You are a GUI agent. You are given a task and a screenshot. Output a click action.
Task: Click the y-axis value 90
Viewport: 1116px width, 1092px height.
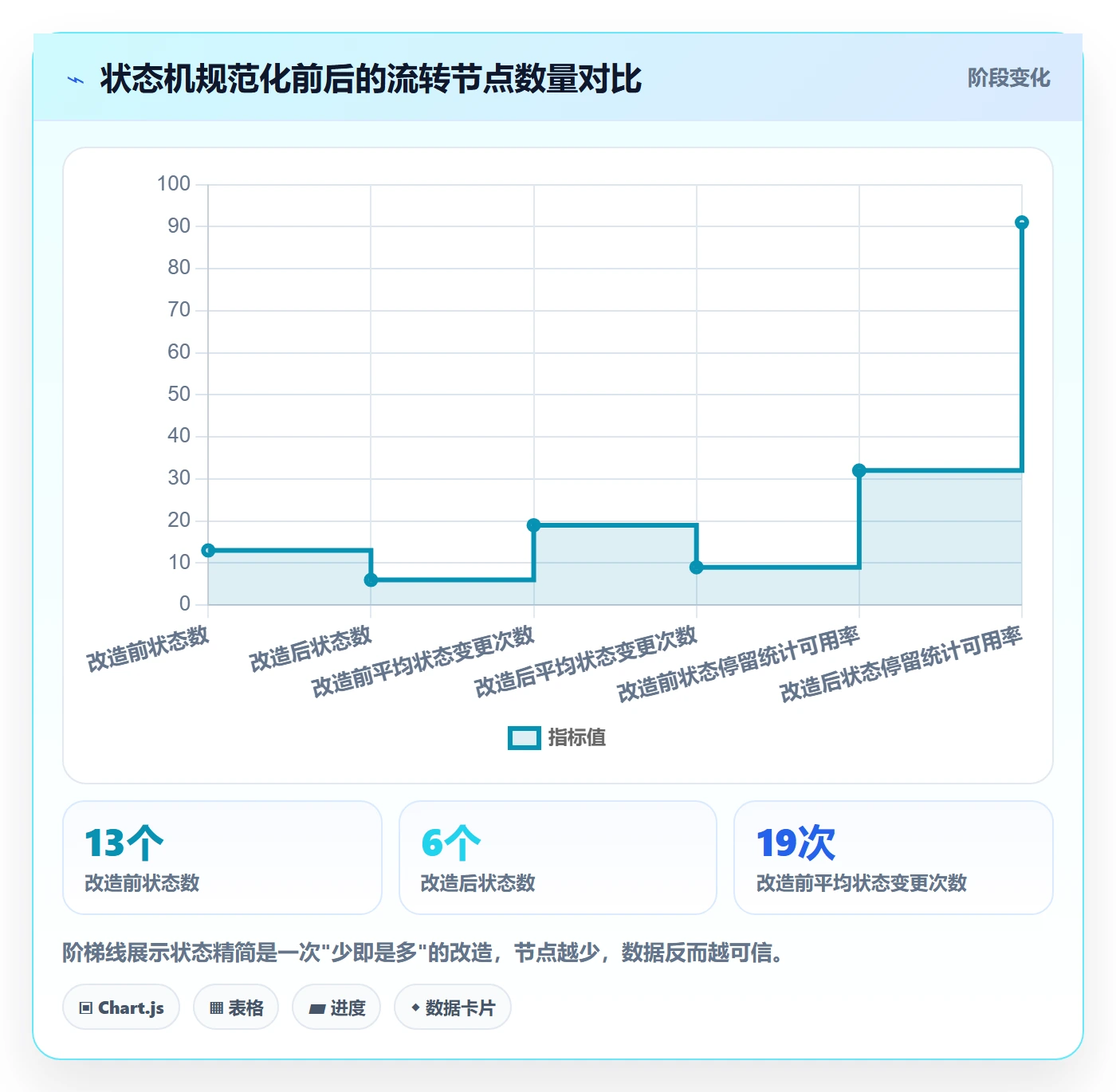pos(179,226)
